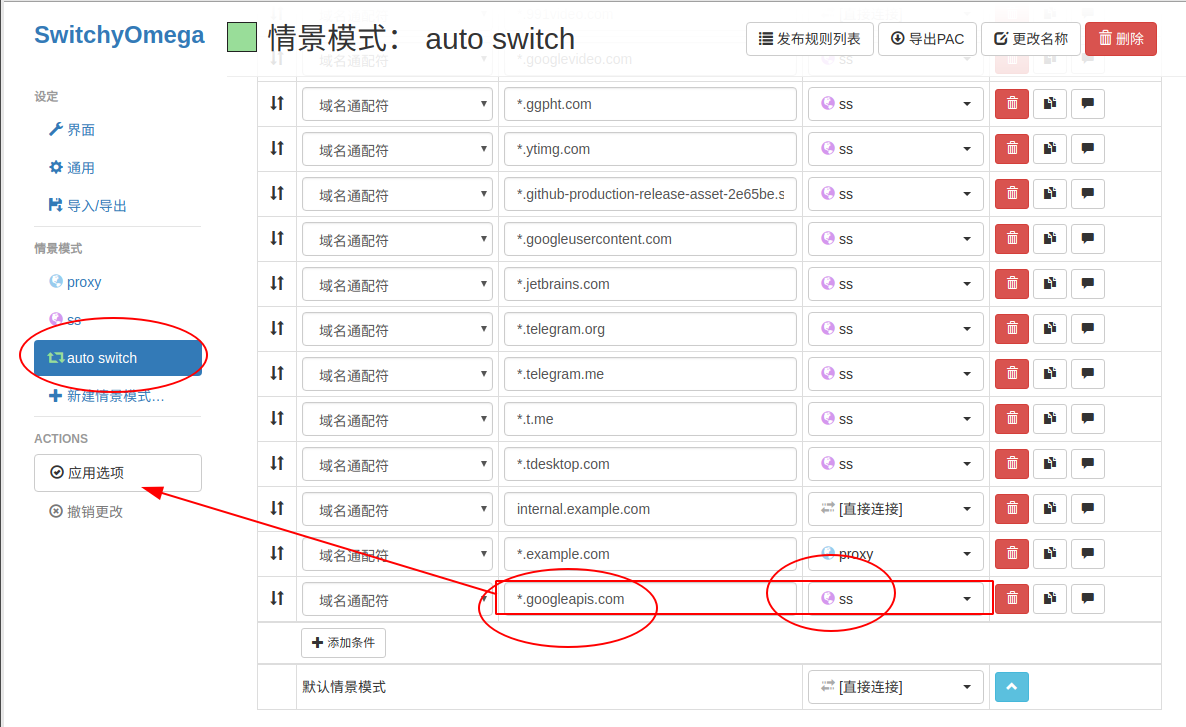Select the proxy profile in sidebar

(x=76, y=282)
